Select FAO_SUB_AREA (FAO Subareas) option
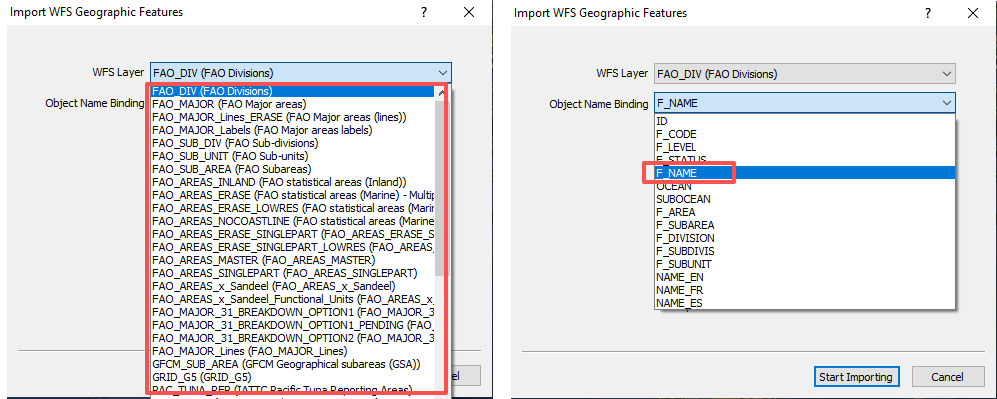Image resolution: width=997 pixels, height=399 pixels. pyautogui.click(x=293, y=169)
